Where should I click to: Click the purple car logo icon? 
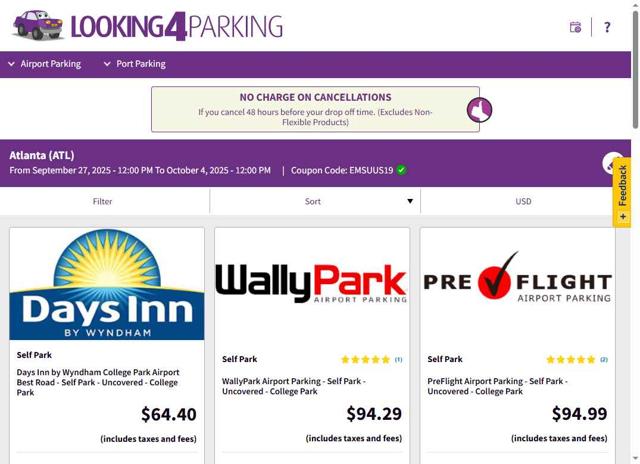coord(38,25)
